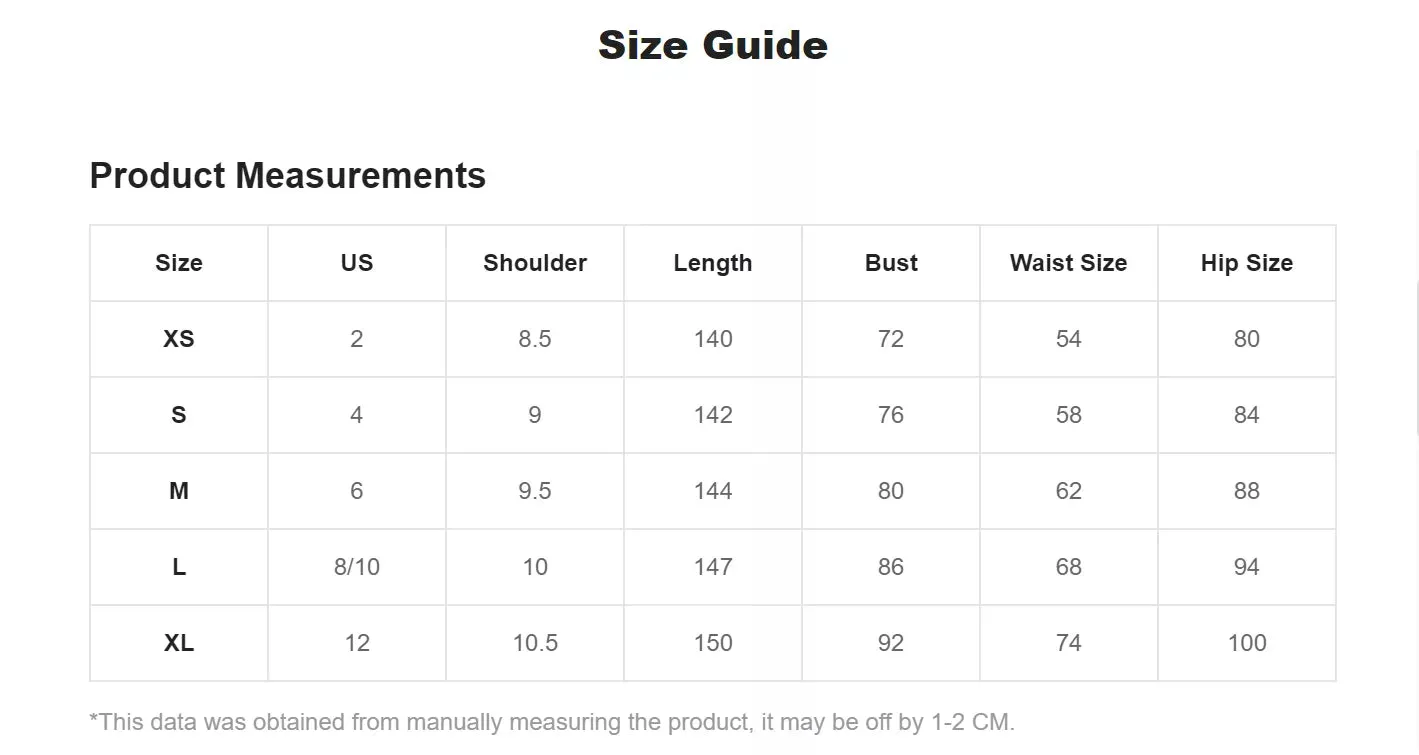Click the M size row label

click(x=179, y=491)
